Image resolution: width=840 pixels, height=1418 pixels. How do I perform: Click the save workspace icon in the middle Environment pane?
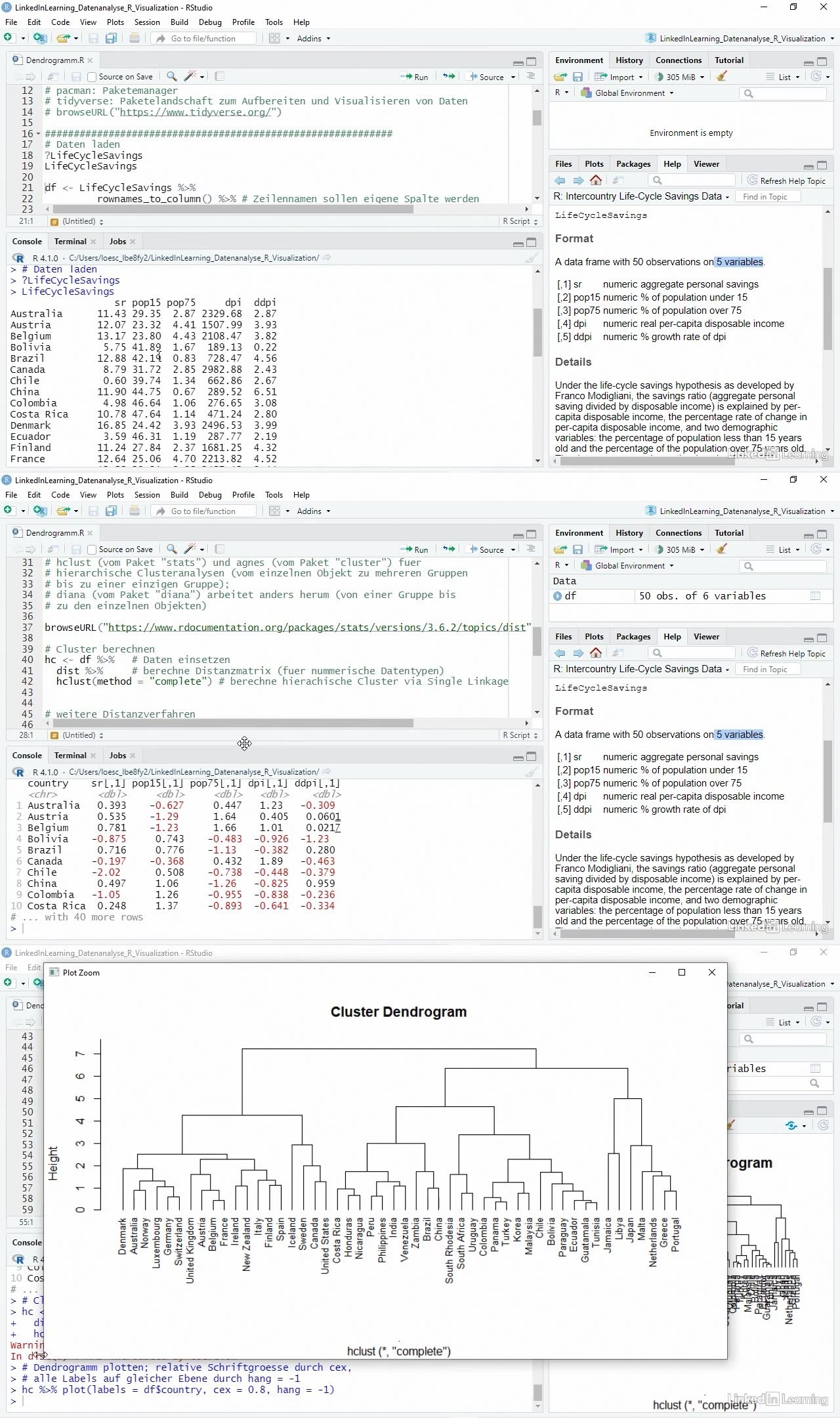pyautogui.click(x=577, y=549)
